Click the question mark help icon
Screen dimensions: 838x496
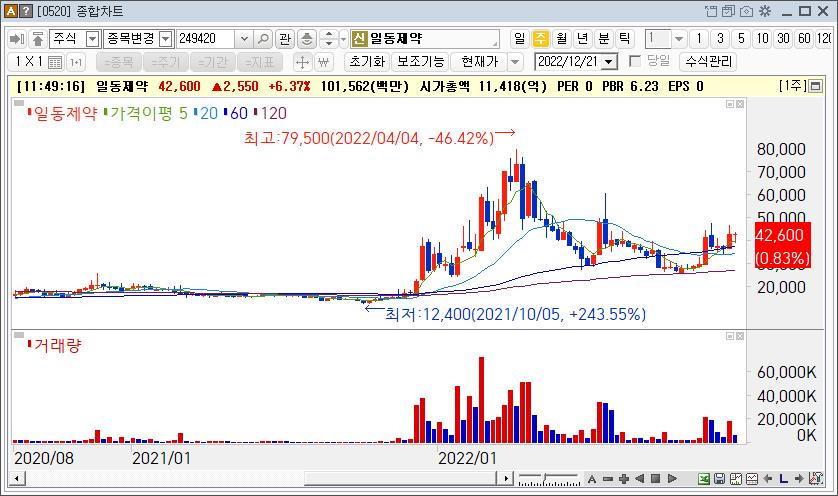[x=25, y=11]
